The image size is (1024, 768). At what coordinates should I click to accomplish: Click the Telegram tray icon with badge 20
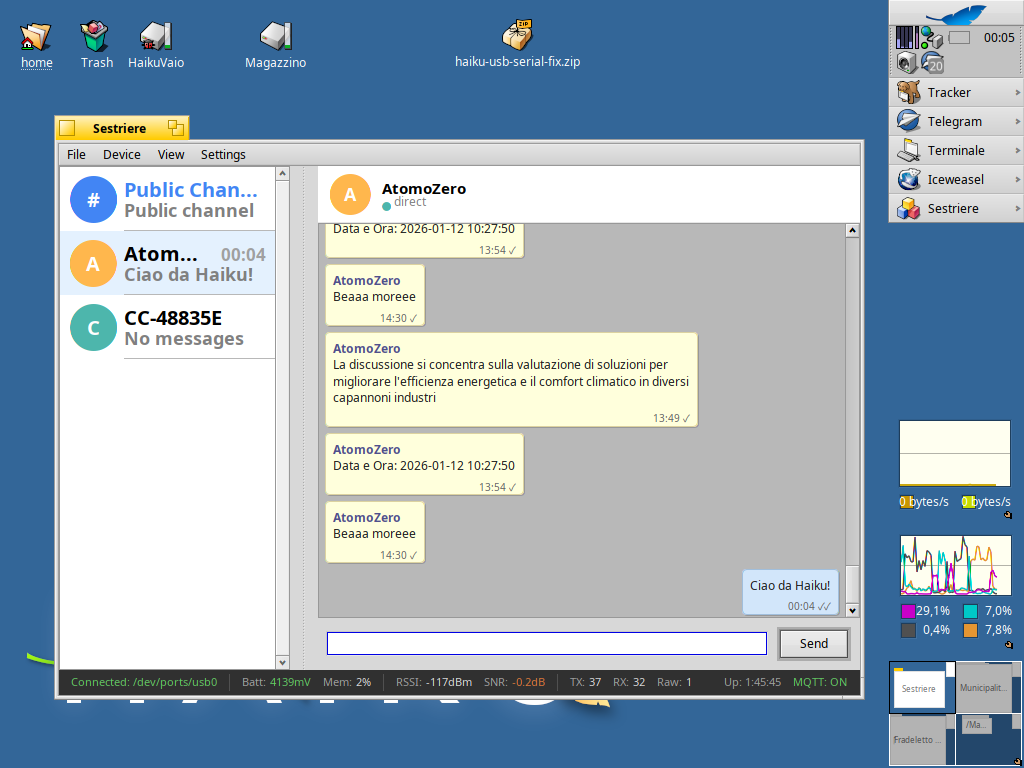click(932, 63)
